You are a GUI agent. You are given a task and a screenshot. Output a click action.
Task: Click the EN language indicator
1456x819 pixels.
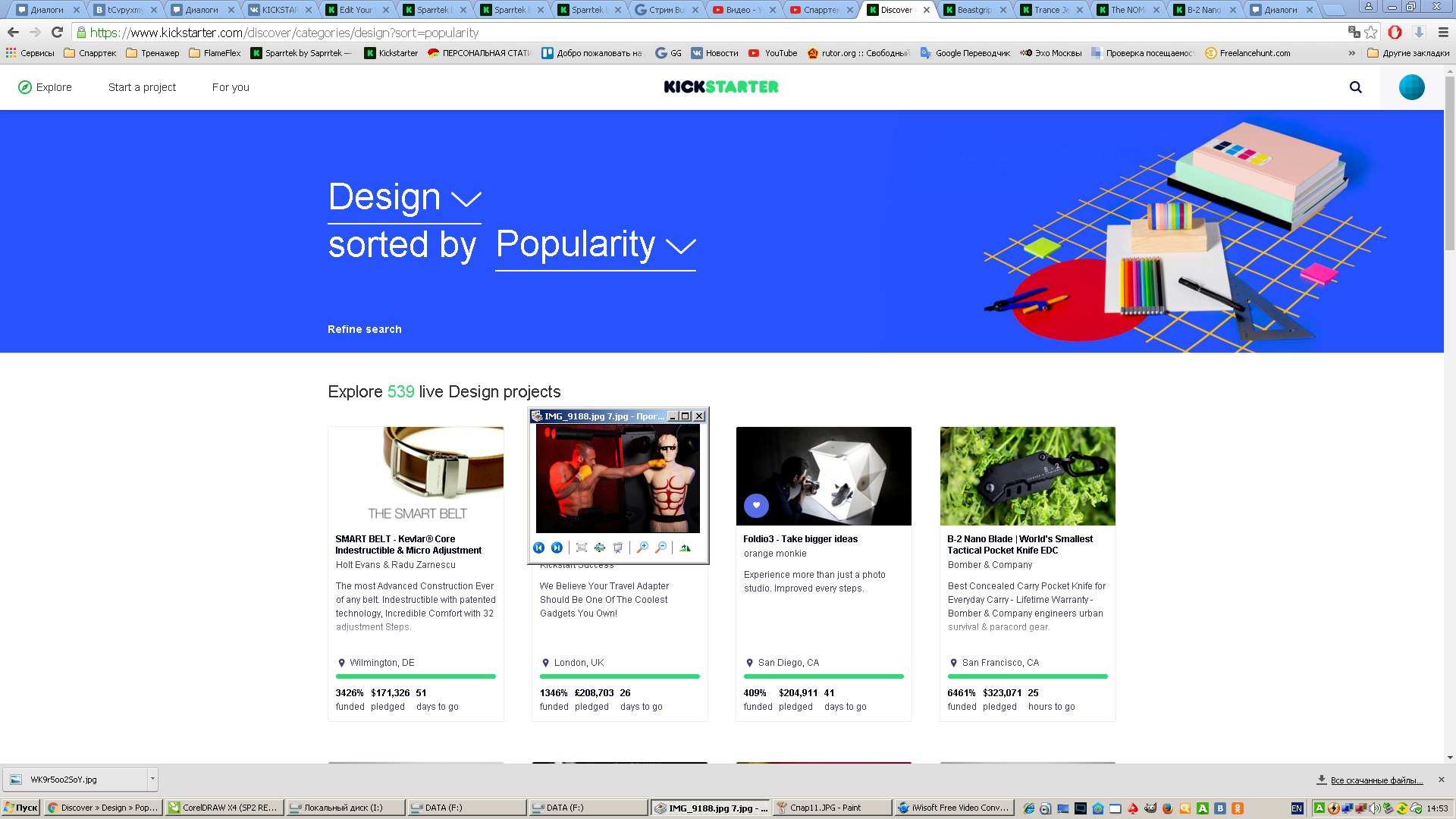[x=1297, y=808]
